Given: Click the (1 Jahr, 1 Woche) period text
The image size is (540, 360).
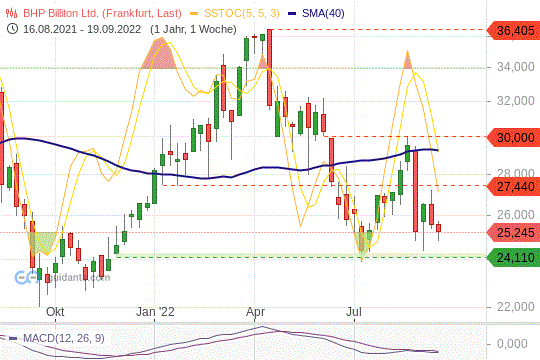Looking at the screenshot, I should click(x=193, y=29).
